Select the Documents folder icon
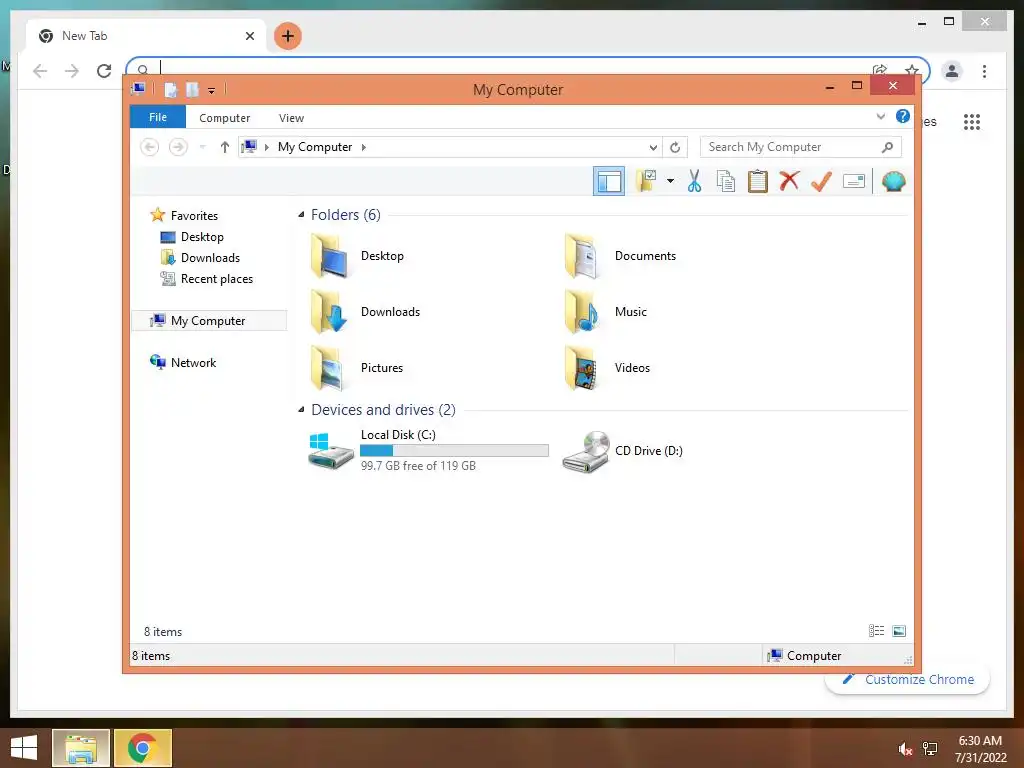 [x=583, y=256]
